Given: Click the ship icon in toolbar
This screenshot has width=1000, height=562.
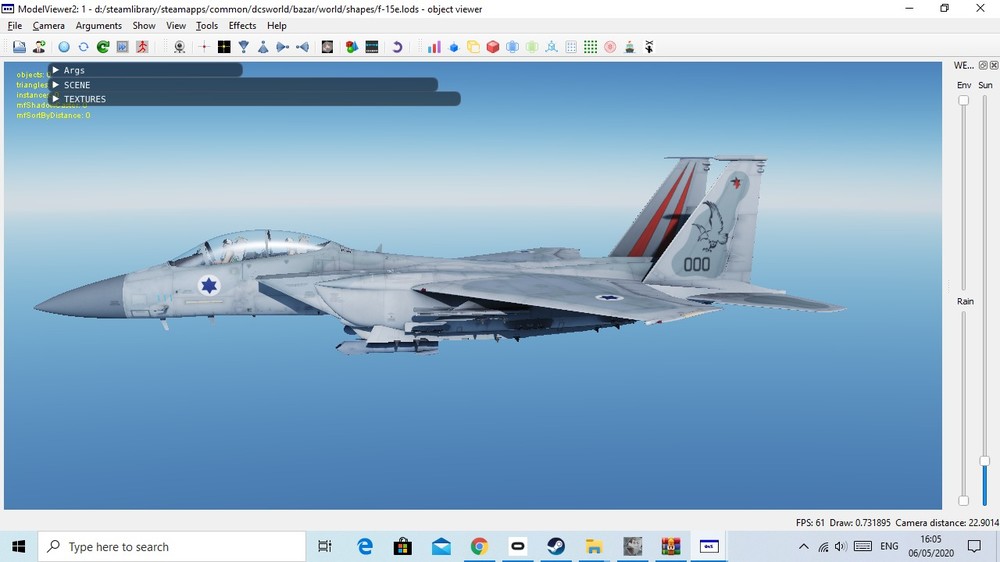Looking at the screenshot, I should click(x=629, y=47).
